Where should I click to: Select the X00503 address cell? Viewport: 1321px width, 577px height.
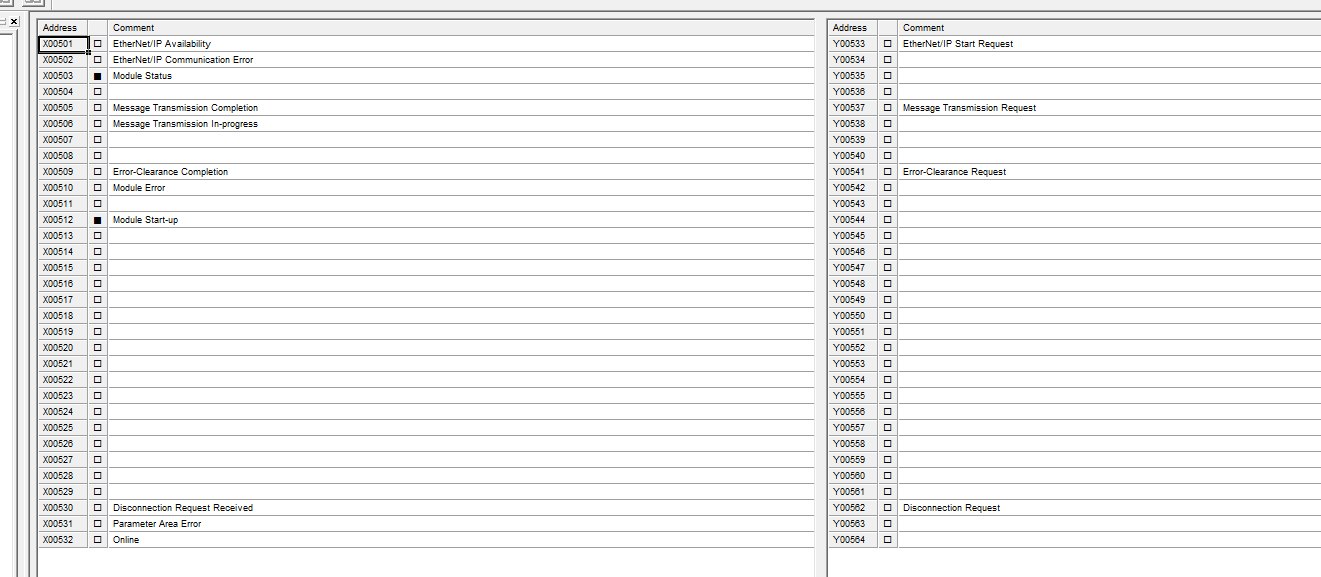click(x=63, y=76)
